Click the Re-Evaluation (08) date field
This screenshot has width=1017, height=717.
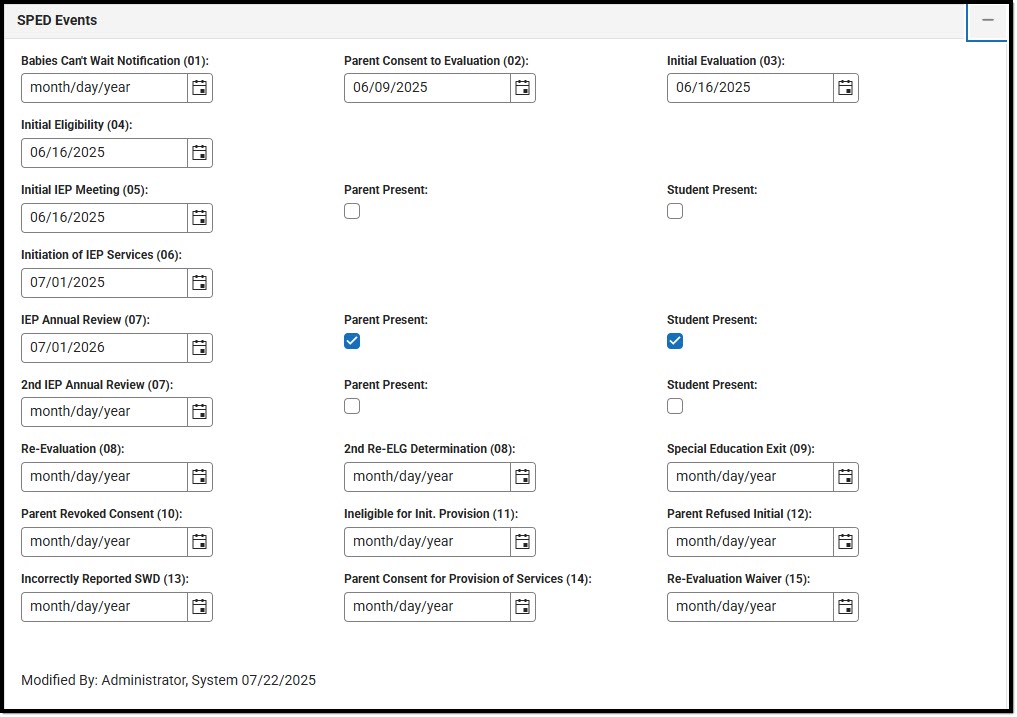pos(104,477)
